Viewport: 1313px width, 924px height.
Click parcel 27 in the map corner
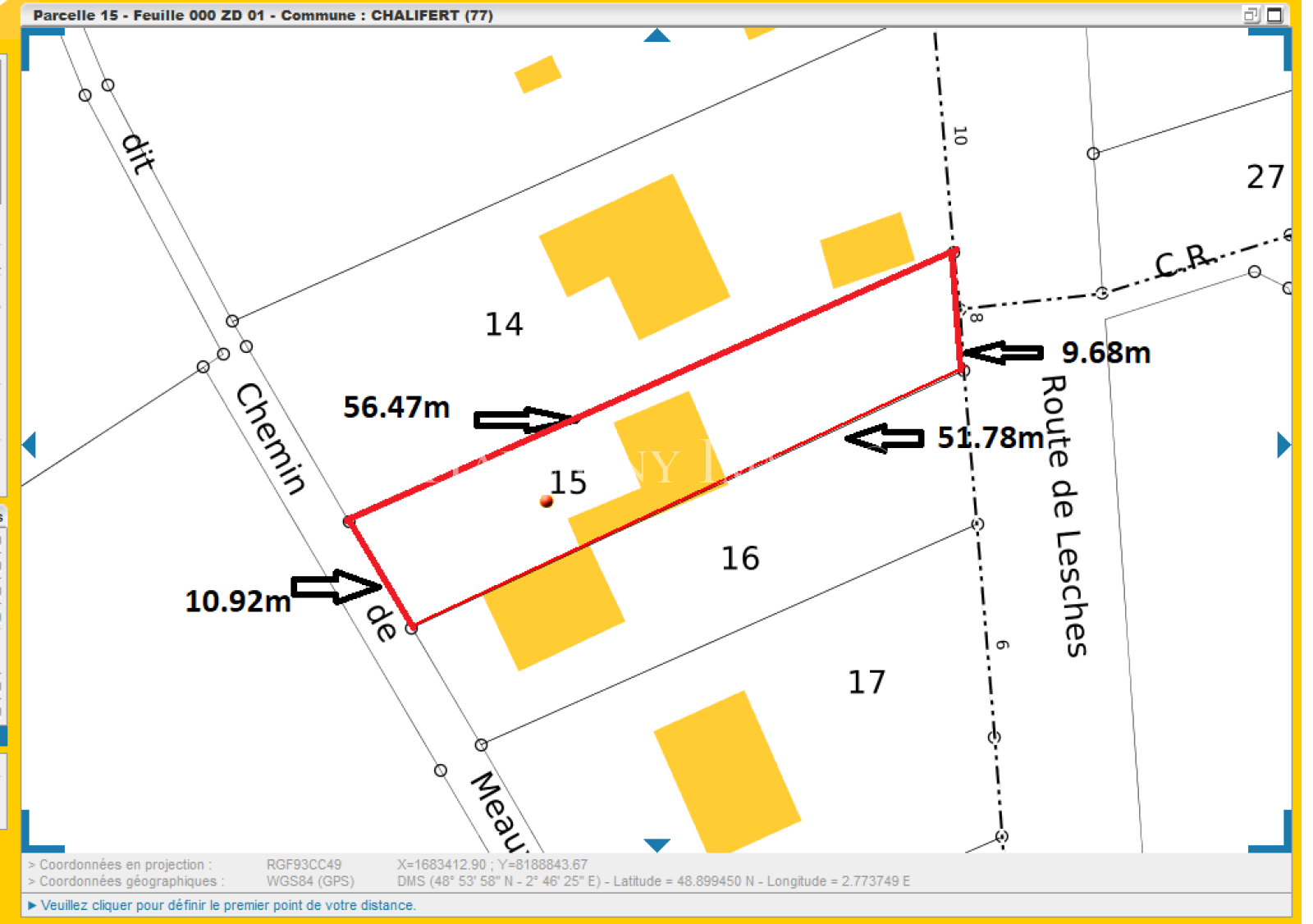point(1265,177)
